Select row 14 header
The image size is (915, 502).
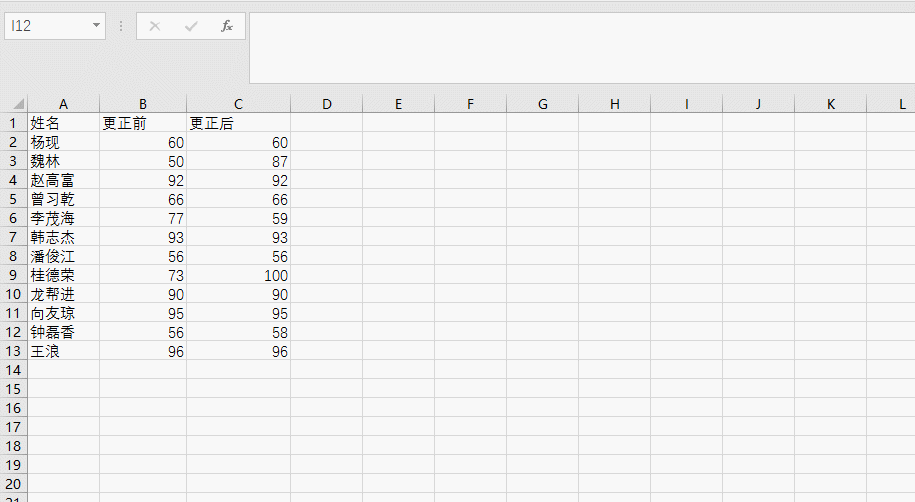coord(13,370)
